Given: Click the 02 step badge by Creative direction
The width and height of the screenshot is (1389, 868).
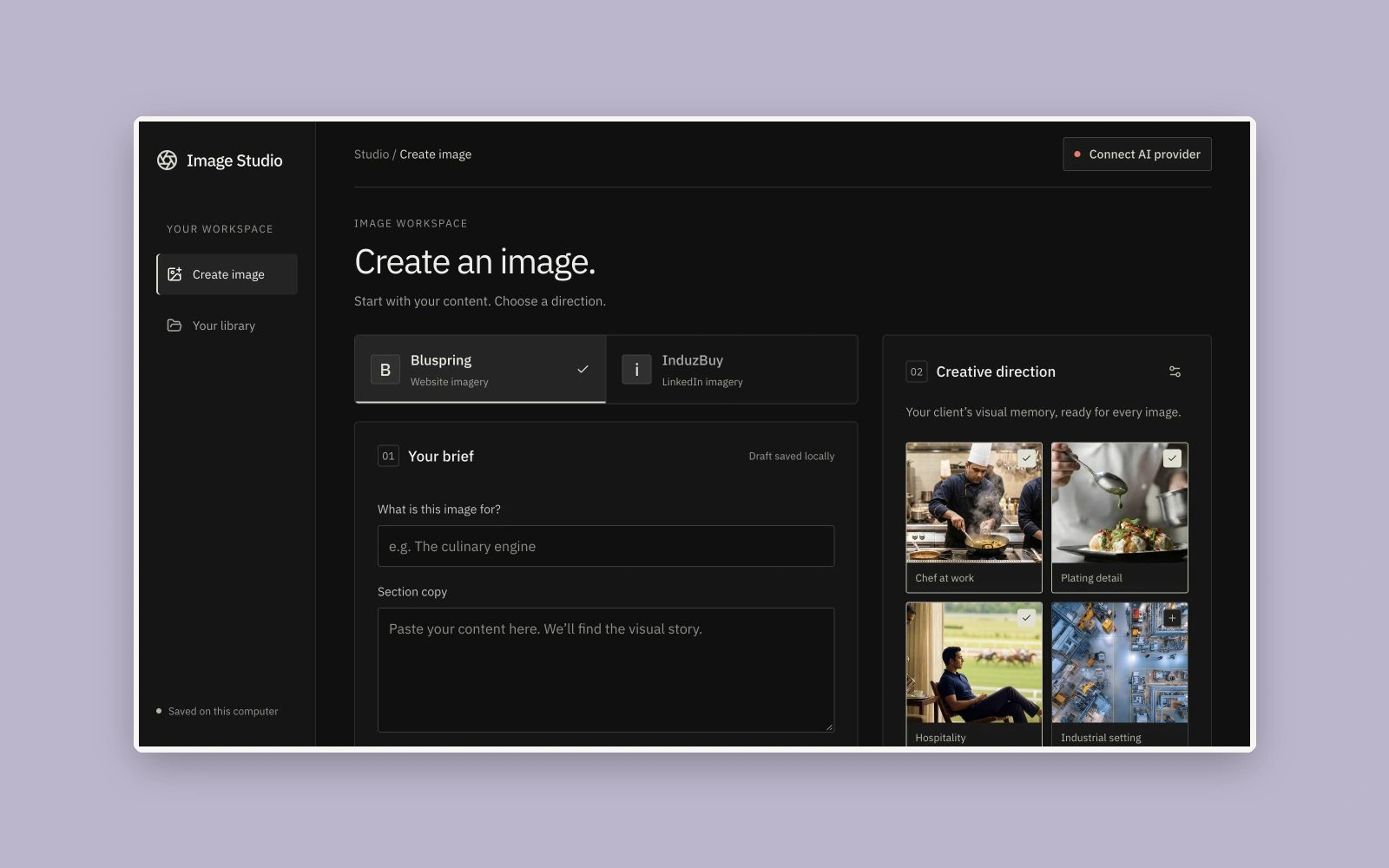Looking at the screenshot, I should click(917, 372).
